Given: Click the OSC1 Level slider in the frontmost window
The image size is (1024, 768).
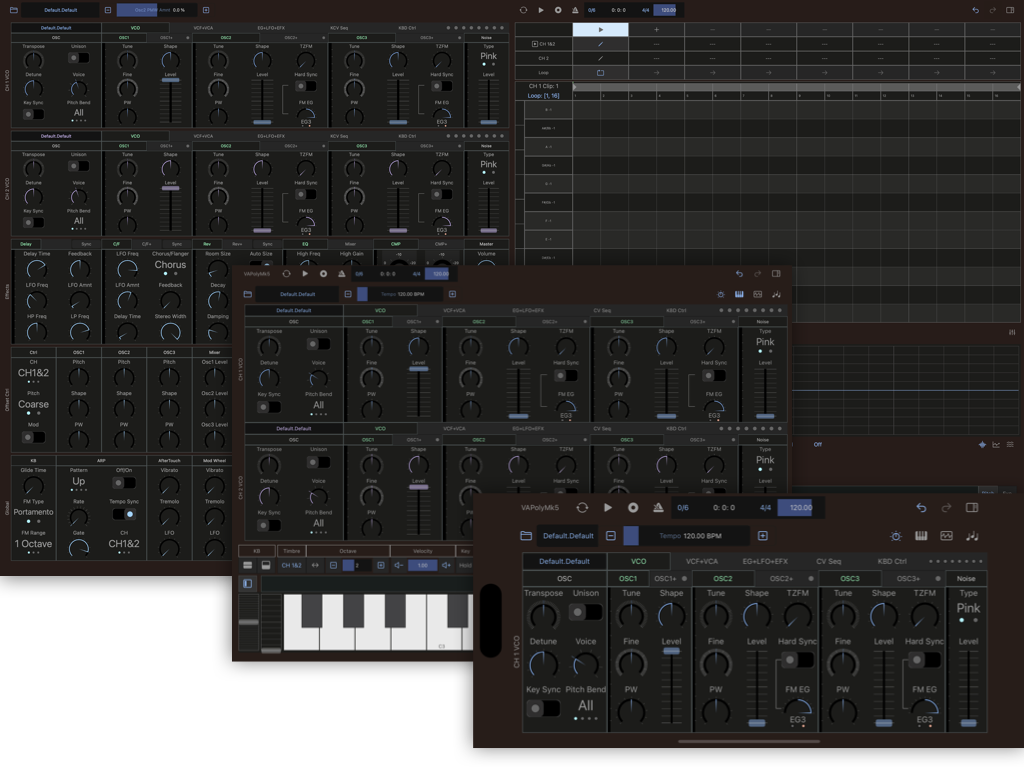Looking at the screenshot, I should (671, 651).
